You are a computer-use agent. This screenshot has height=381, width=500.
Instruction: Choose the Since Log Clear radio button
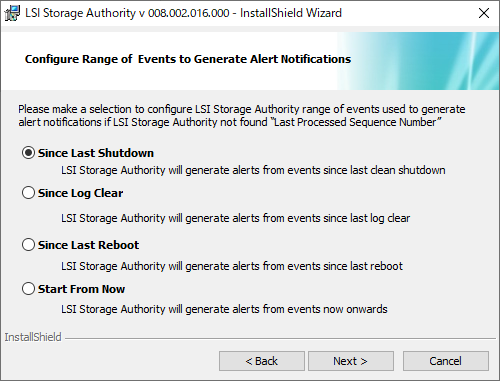point(28,193)
